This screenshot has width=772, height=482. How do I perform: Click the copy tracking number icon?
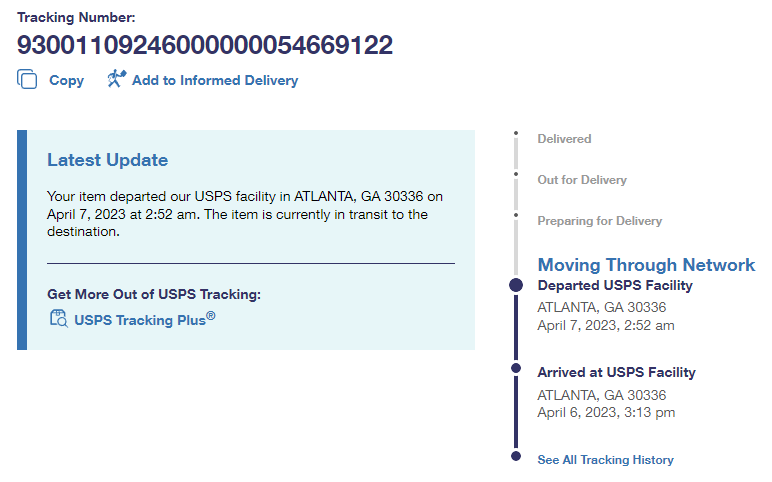pyautogui.click(x=28, y=80)
